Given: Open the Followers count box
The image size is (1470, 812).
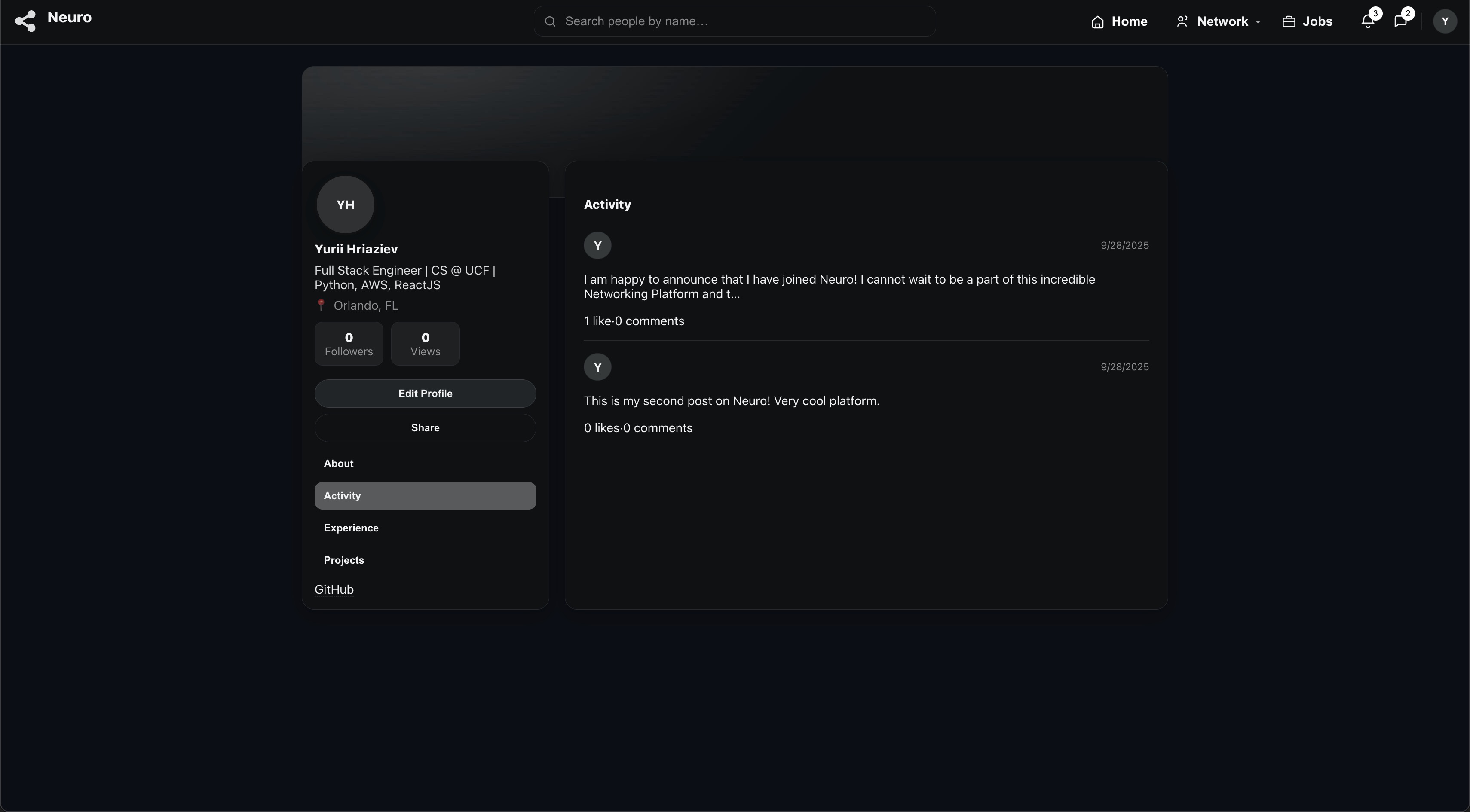Looking at the screenshot, I should point(349,344).
